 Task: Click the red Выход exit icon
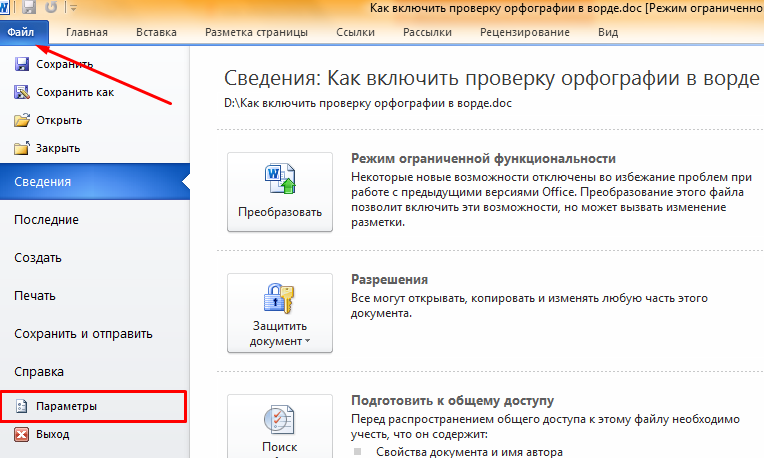tap(21, 434)
